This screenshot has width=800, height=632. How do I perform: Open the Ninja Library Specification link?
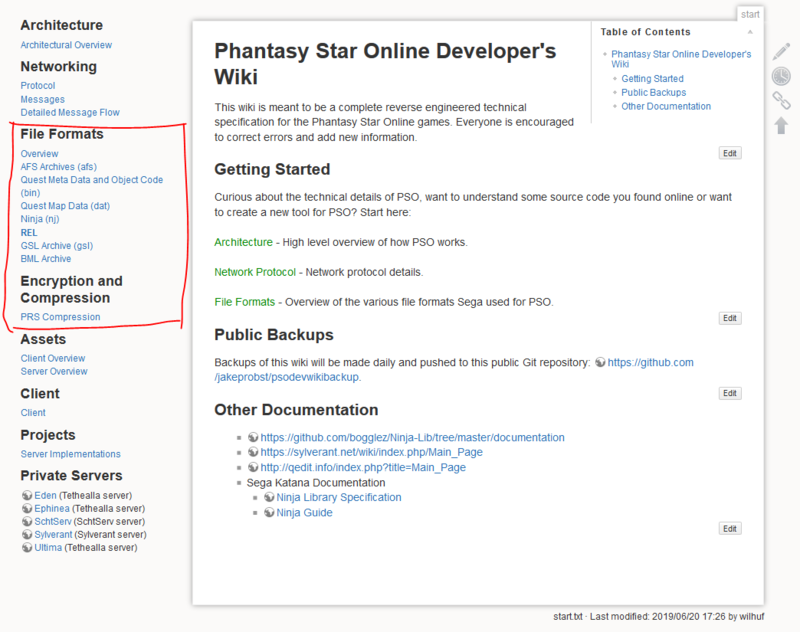click(x=339, y=497)
